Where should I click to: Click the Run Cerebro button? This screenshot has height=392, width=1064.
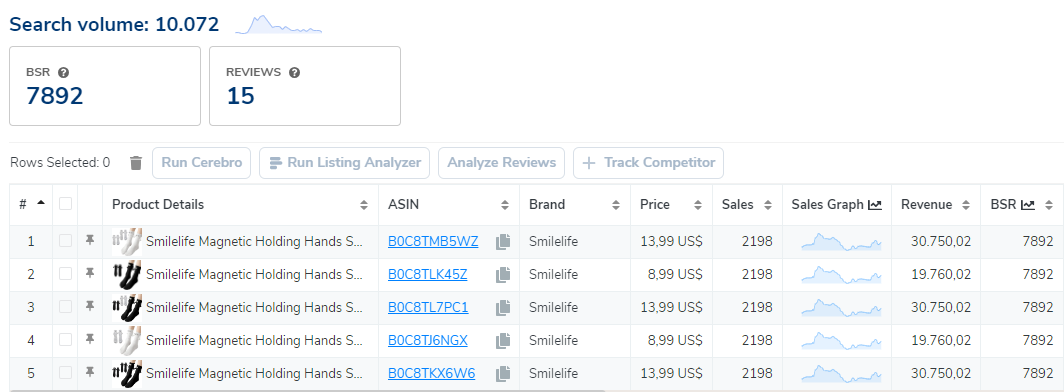(x=202, y=163)
